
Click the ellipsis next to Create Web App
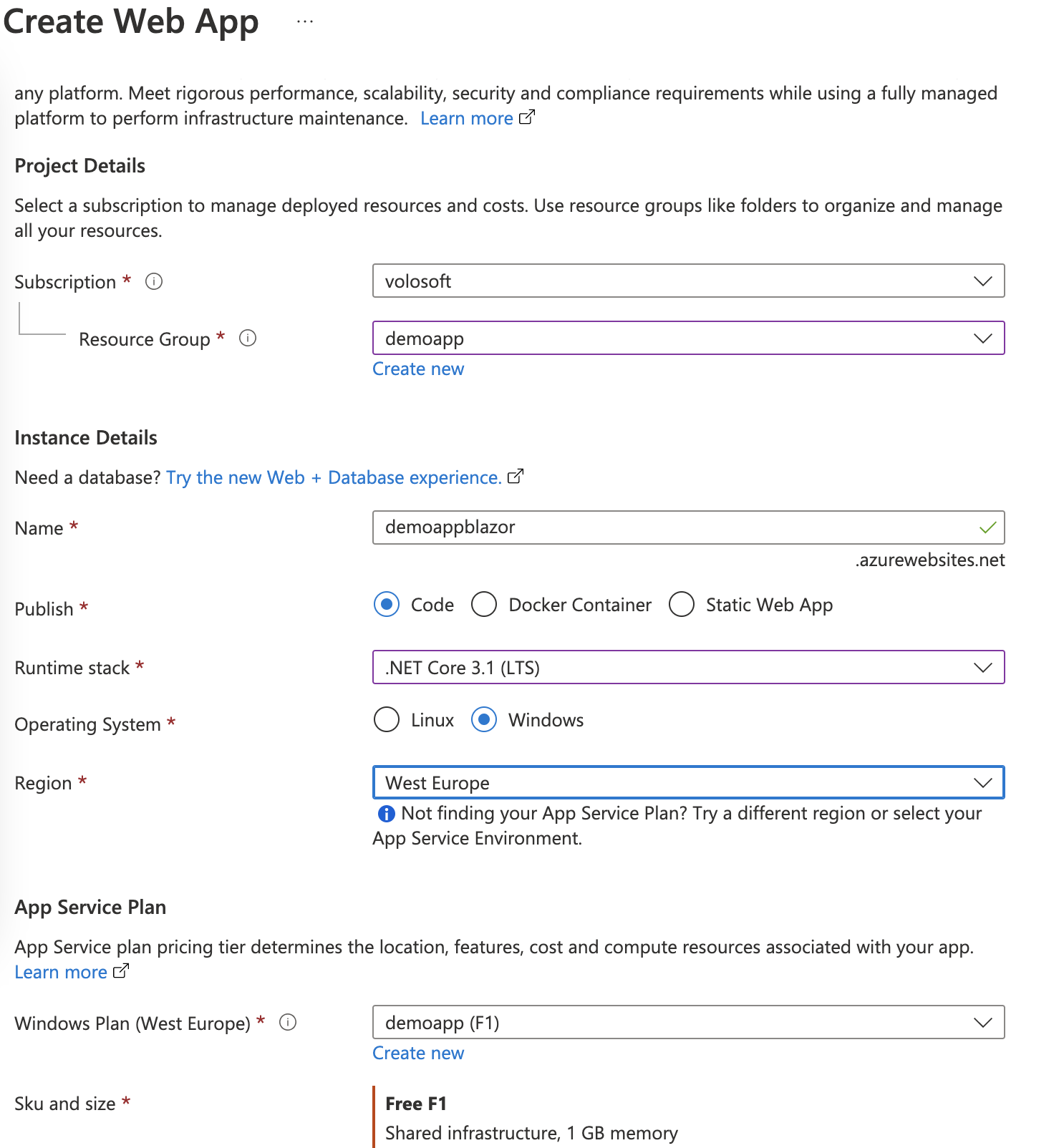click(305, 21)
